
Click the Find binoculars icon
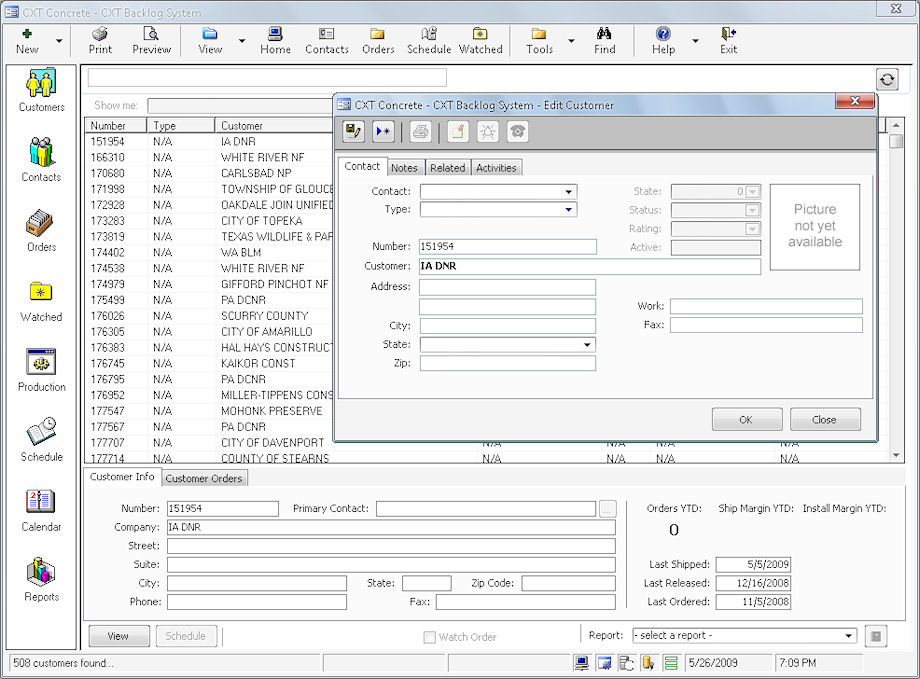point(604,33)
